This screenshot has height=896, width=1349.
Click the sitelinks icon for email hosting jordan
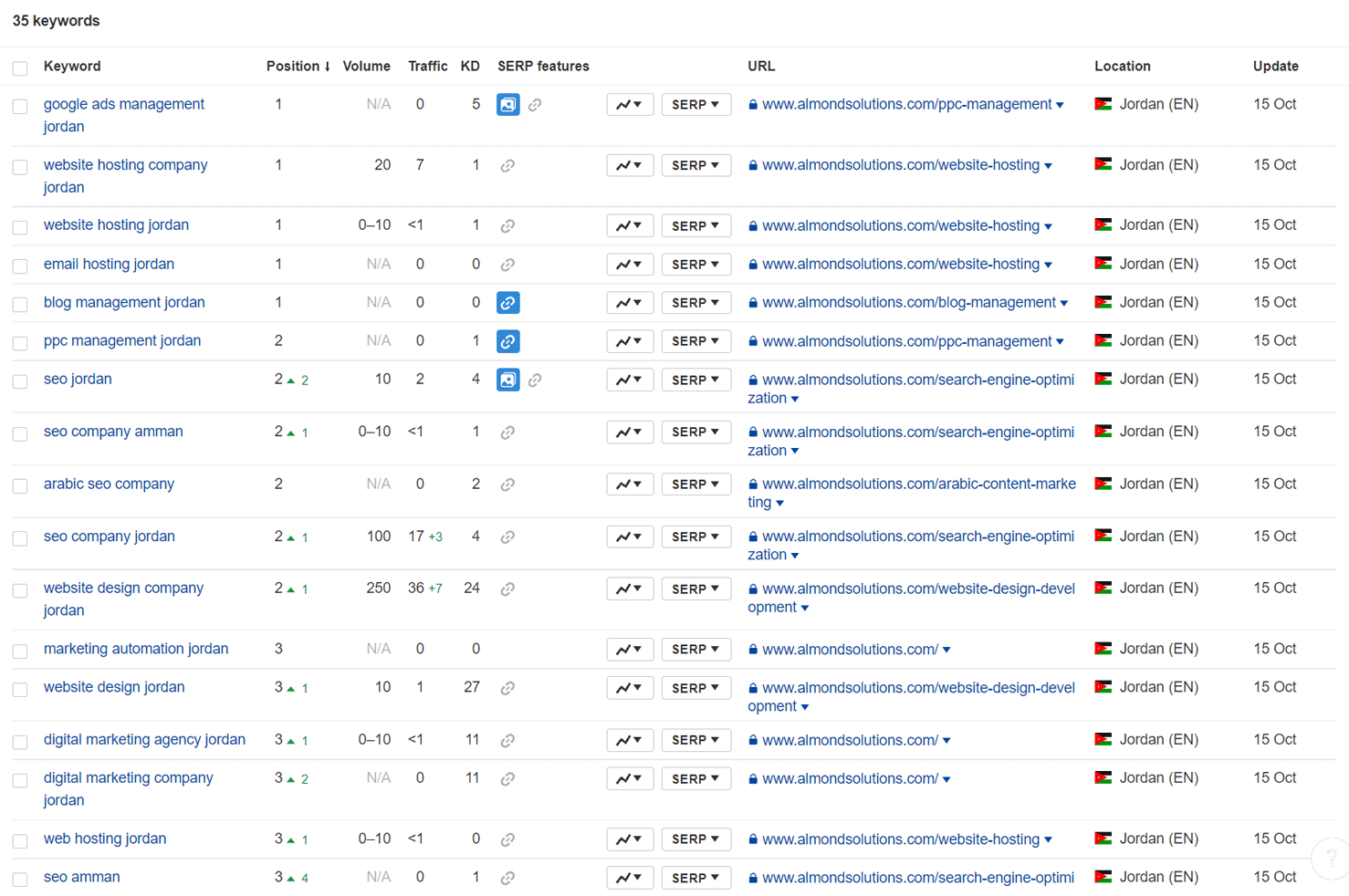(507, 265)
